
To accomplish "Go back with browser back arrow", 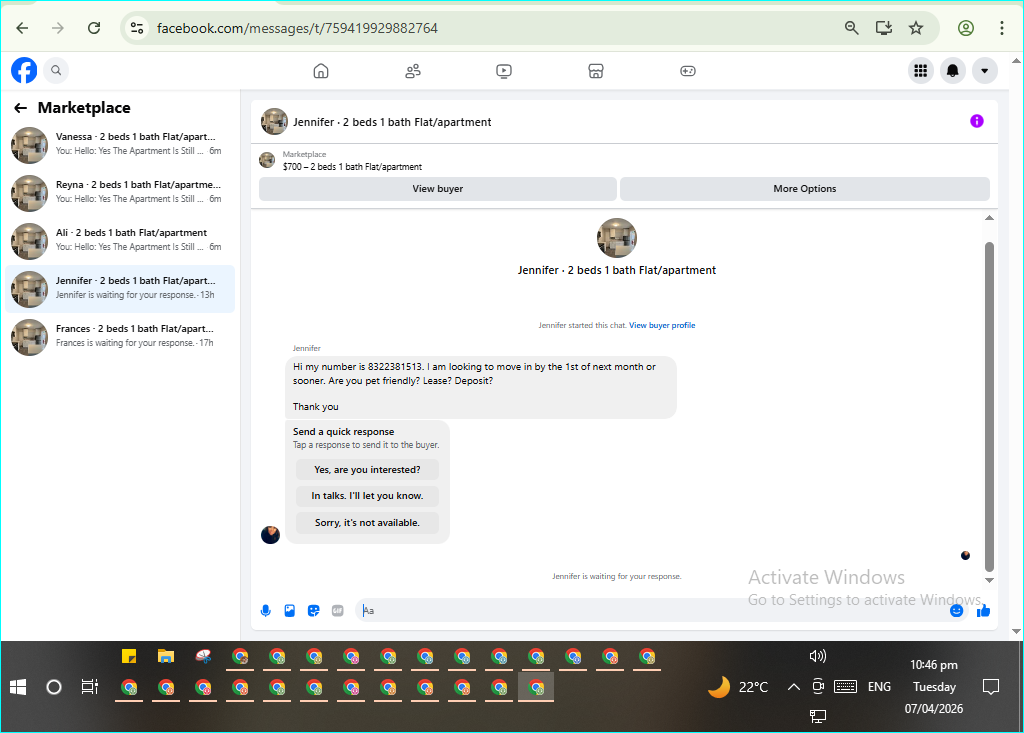I will (22, 28).
